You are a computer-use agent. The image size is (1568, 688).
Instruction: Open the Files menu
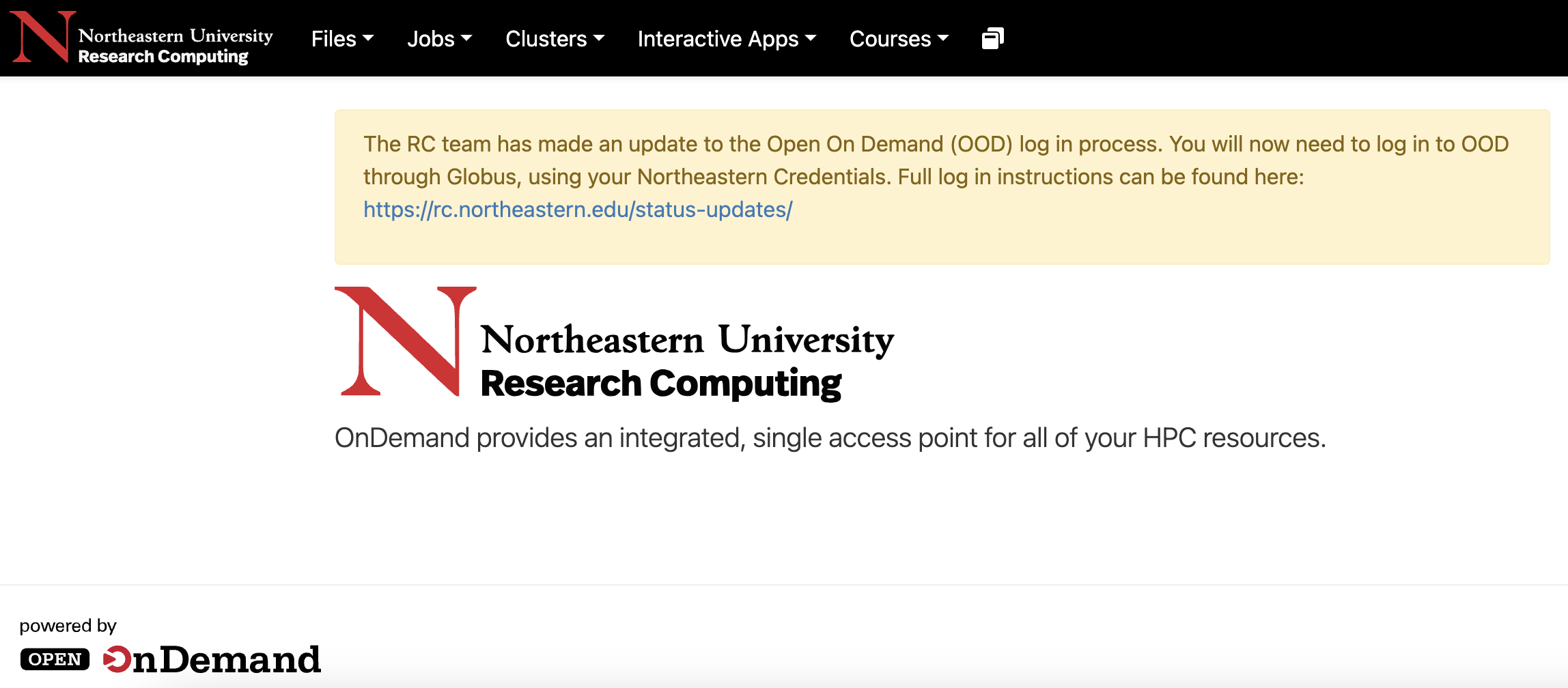point(334,39)
